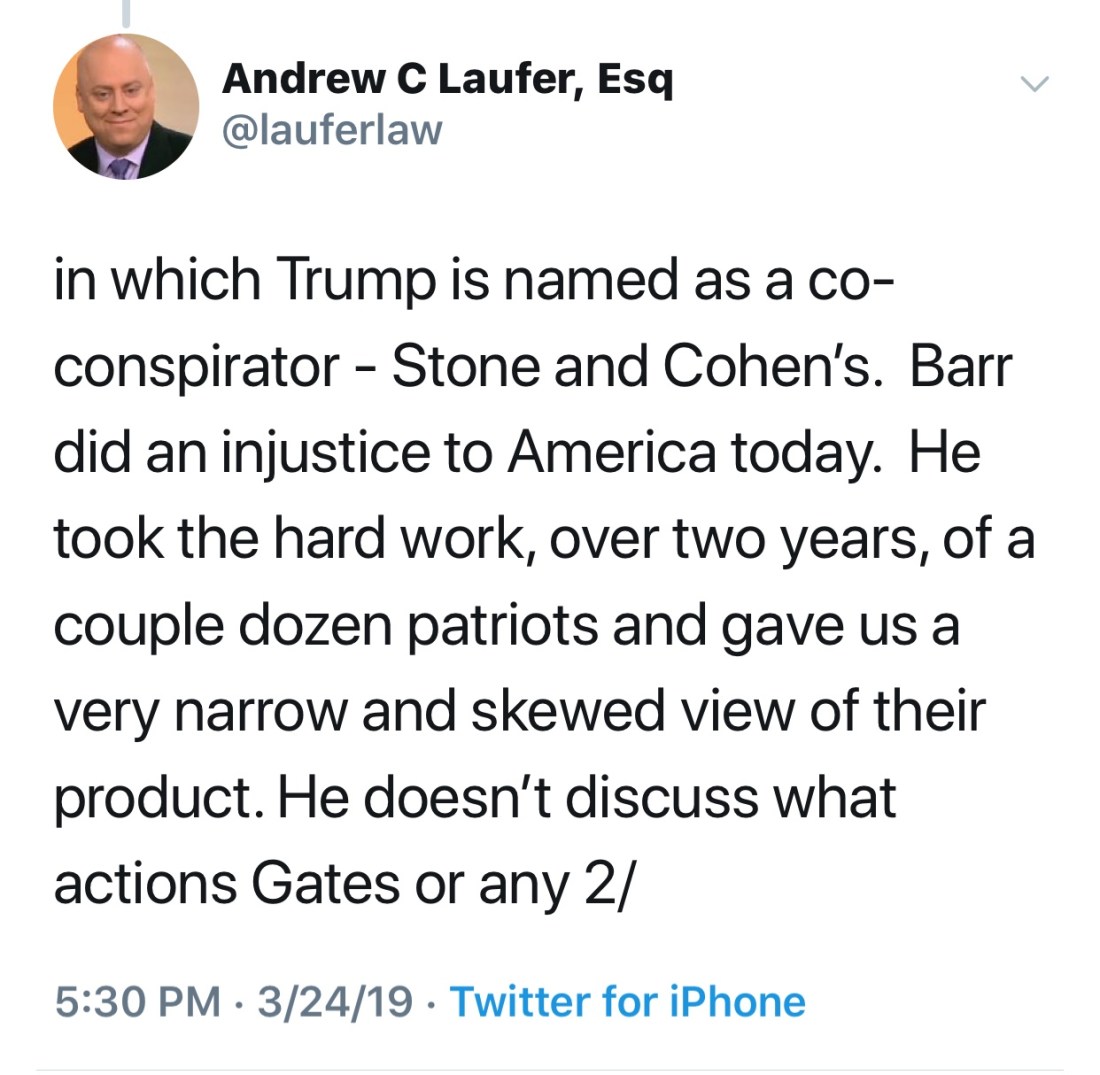This screenshot has width=1100, height=1075.
Task: Tap Andrew C Laufer's profile photo
Action: pos(126,106)
